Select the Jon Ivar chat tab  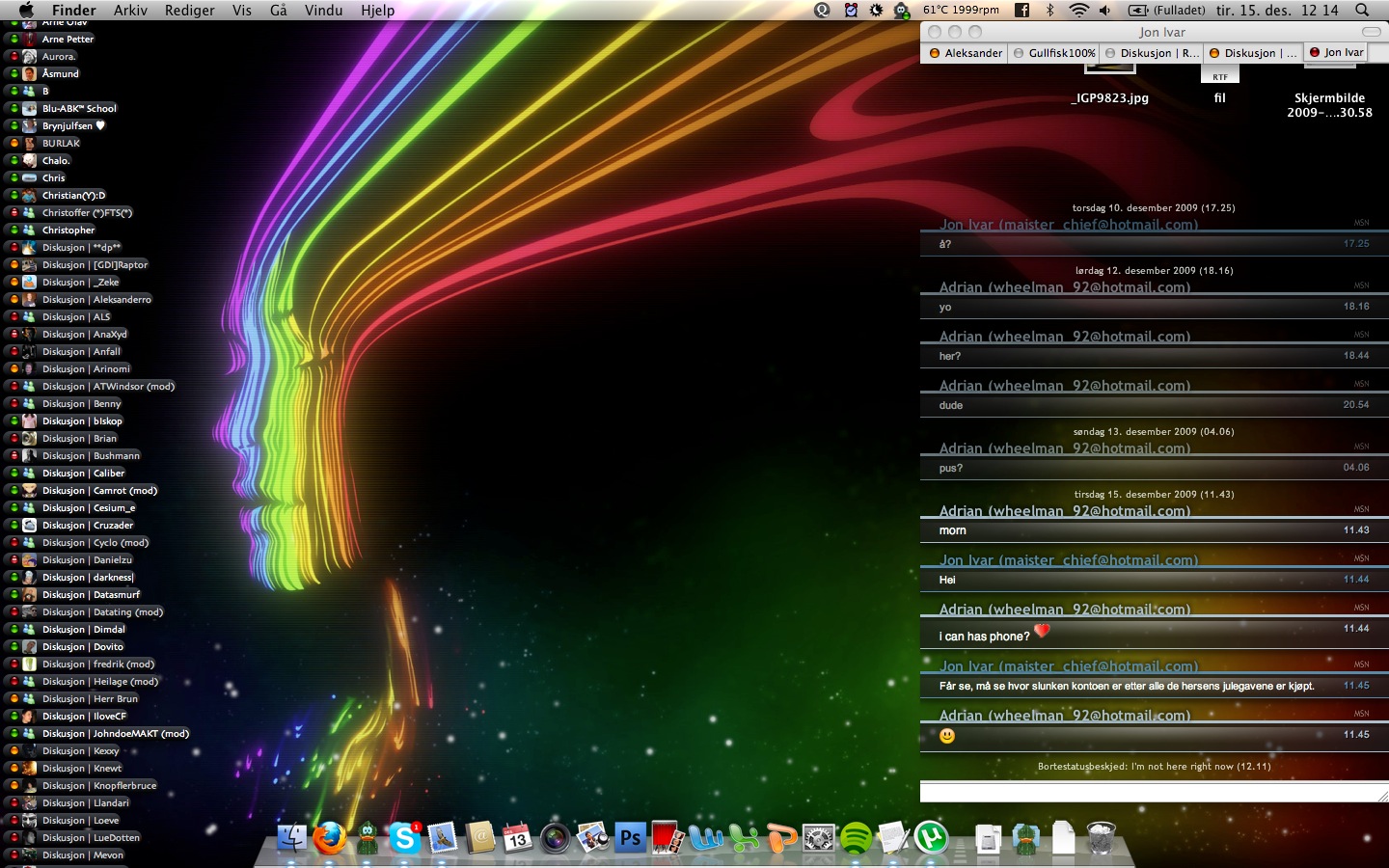point(1336,52)
